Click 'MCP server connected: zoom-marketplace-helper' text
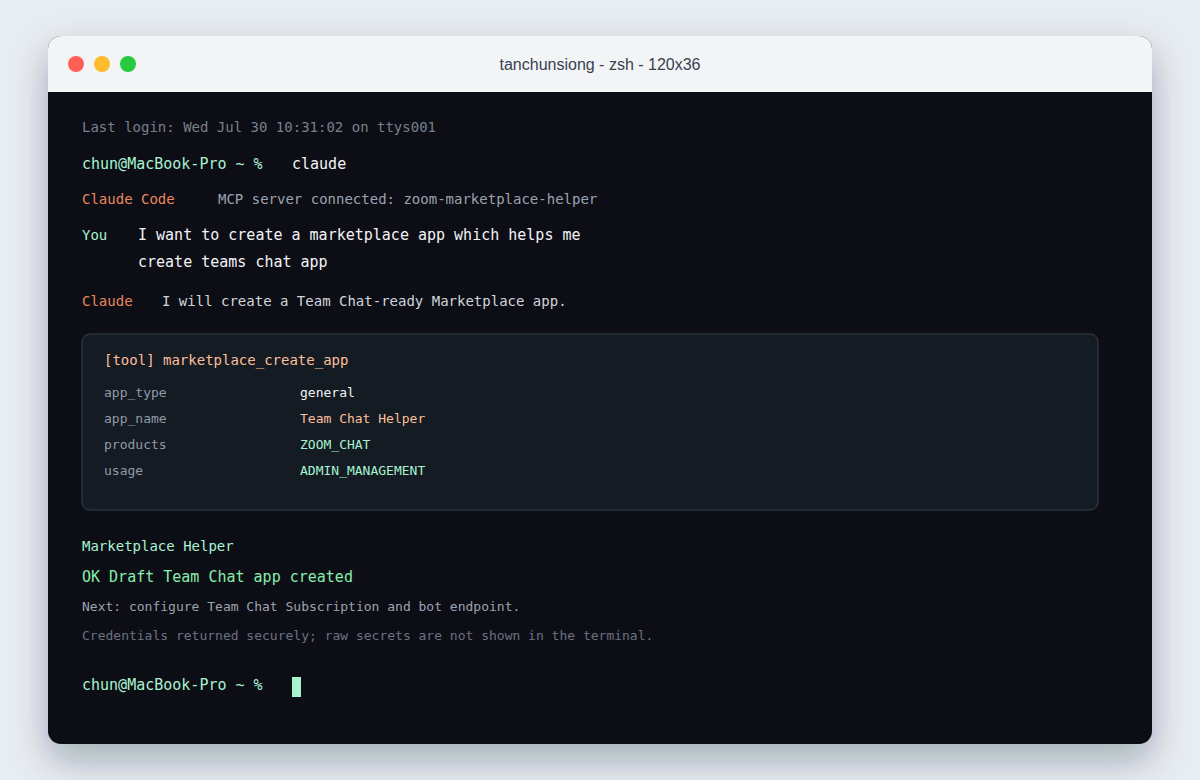The height and width of the screenshot is (780, 1200). coord(407,199)
